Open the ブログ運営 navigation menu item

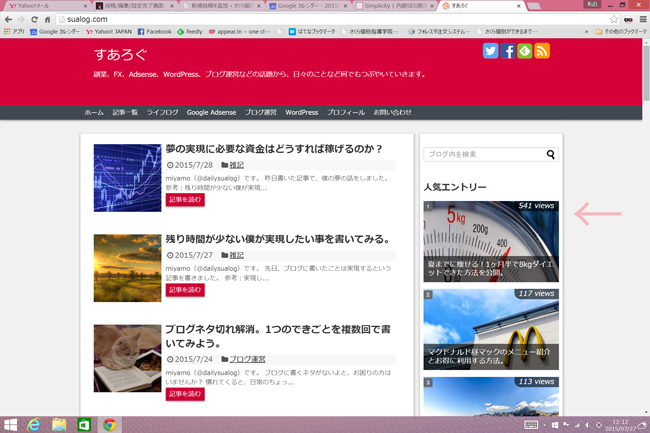[x=260, y=112]
